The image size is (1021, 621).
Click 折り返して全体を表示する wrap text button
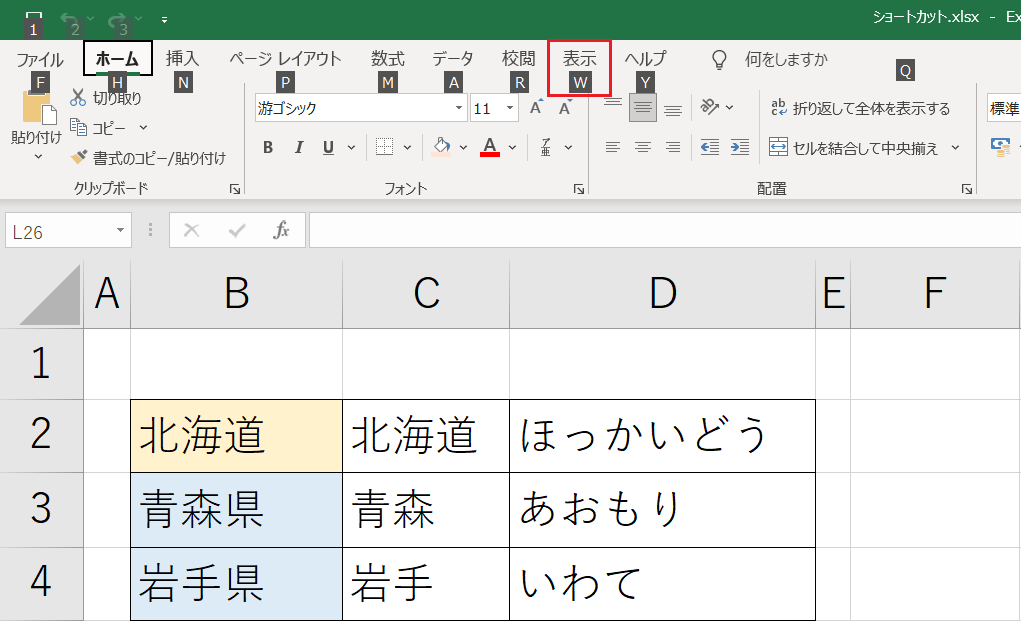click(x=860, y=108)
